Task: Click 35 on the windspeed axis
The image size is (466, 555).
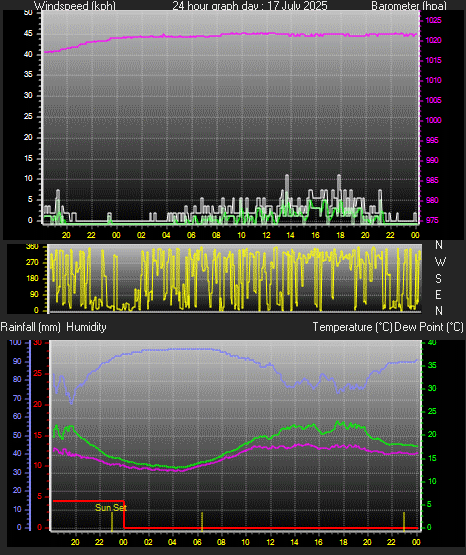Action: [x=28, y=74]
